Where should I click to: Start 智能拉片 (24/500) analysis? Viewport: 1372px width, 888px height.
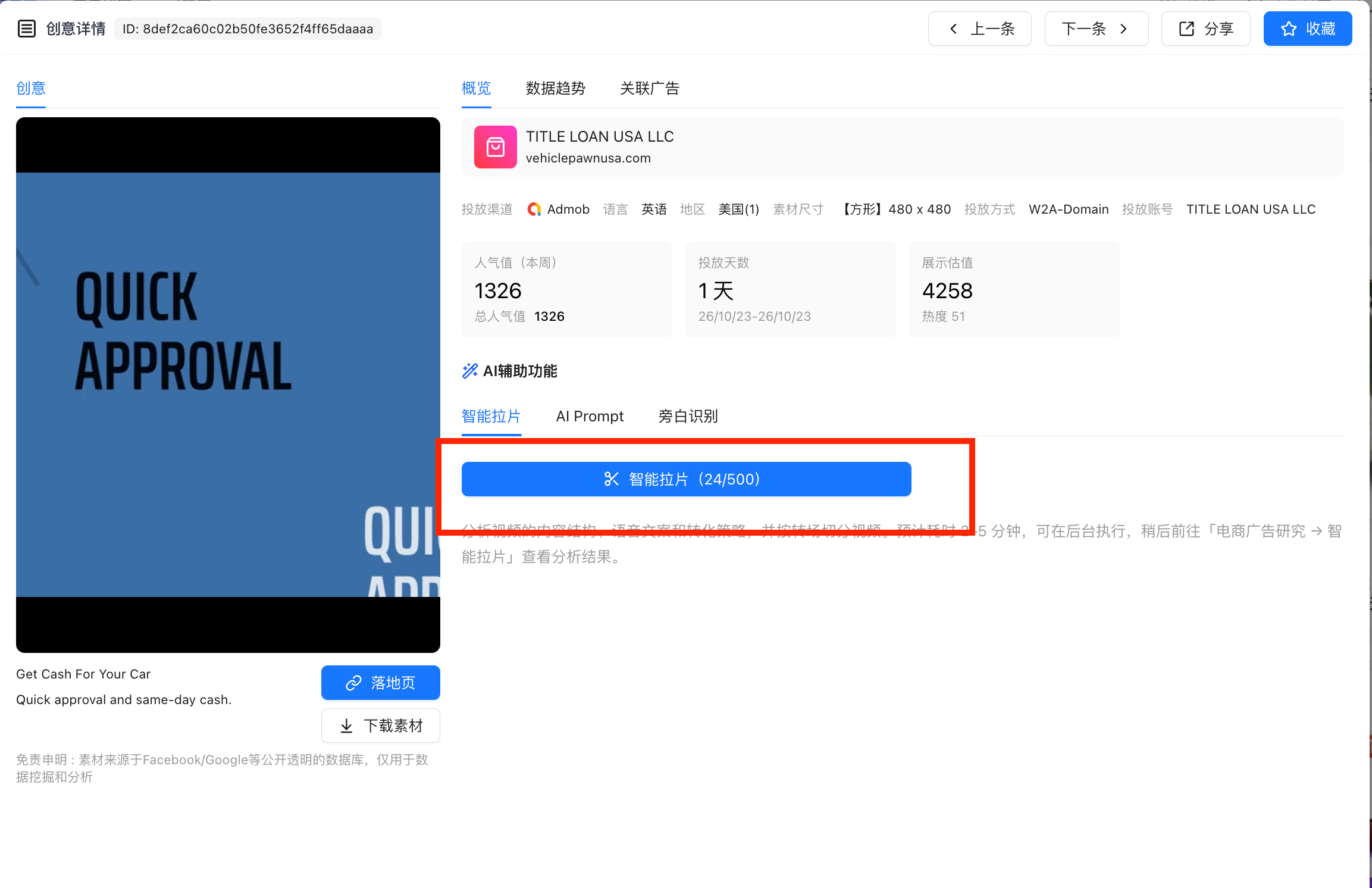[686, 479]
